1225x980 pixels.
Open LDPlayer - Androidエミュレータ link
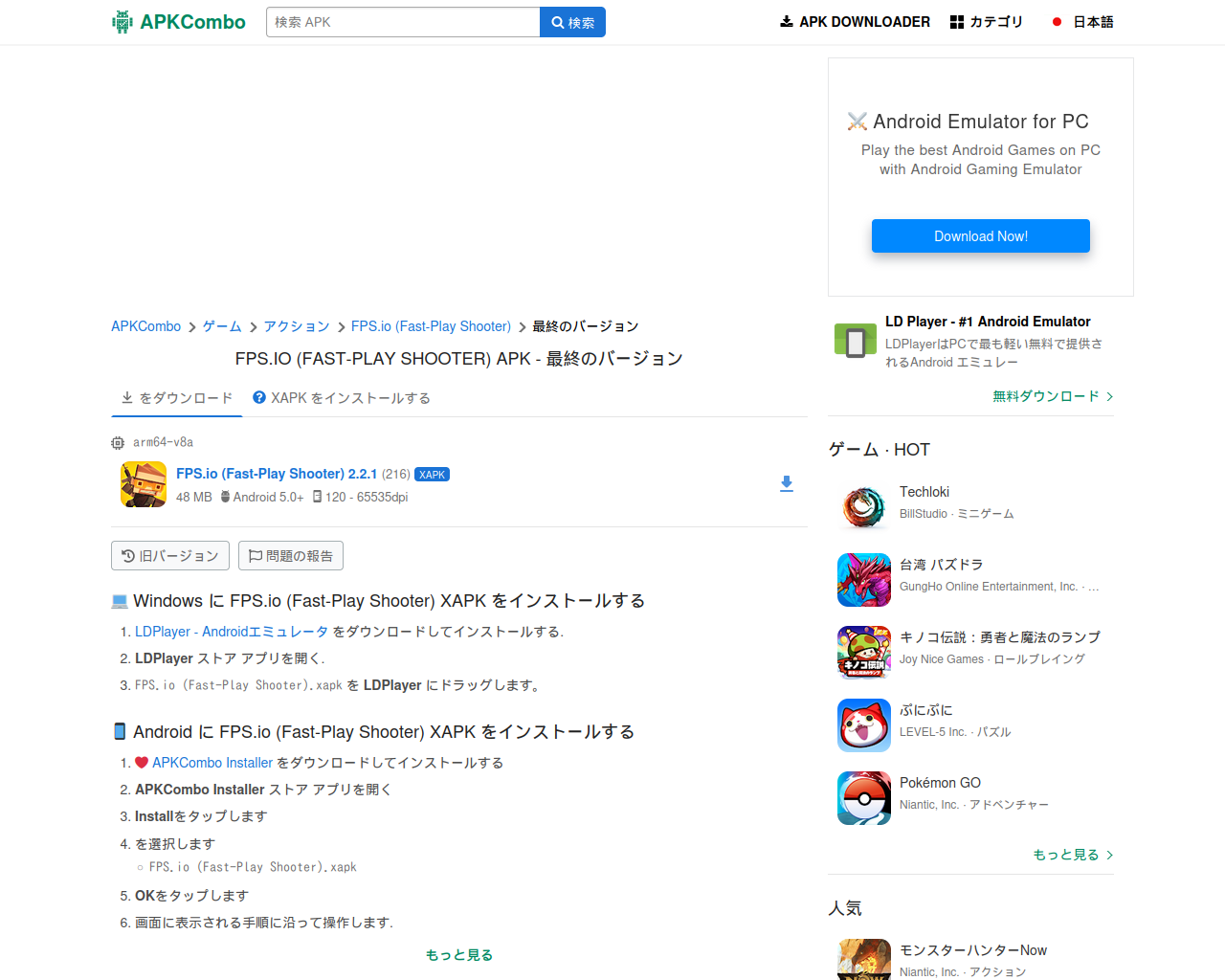pyautogui.click(x=232, y=632)
